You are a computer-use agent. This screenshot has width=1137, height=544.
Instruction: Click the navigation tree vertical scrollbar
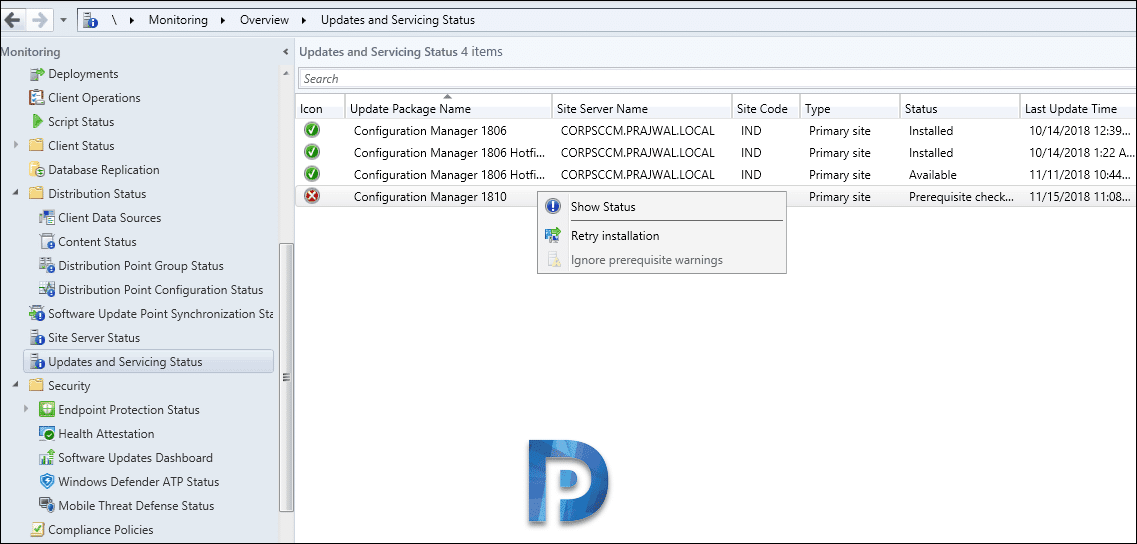click(286, 377)
